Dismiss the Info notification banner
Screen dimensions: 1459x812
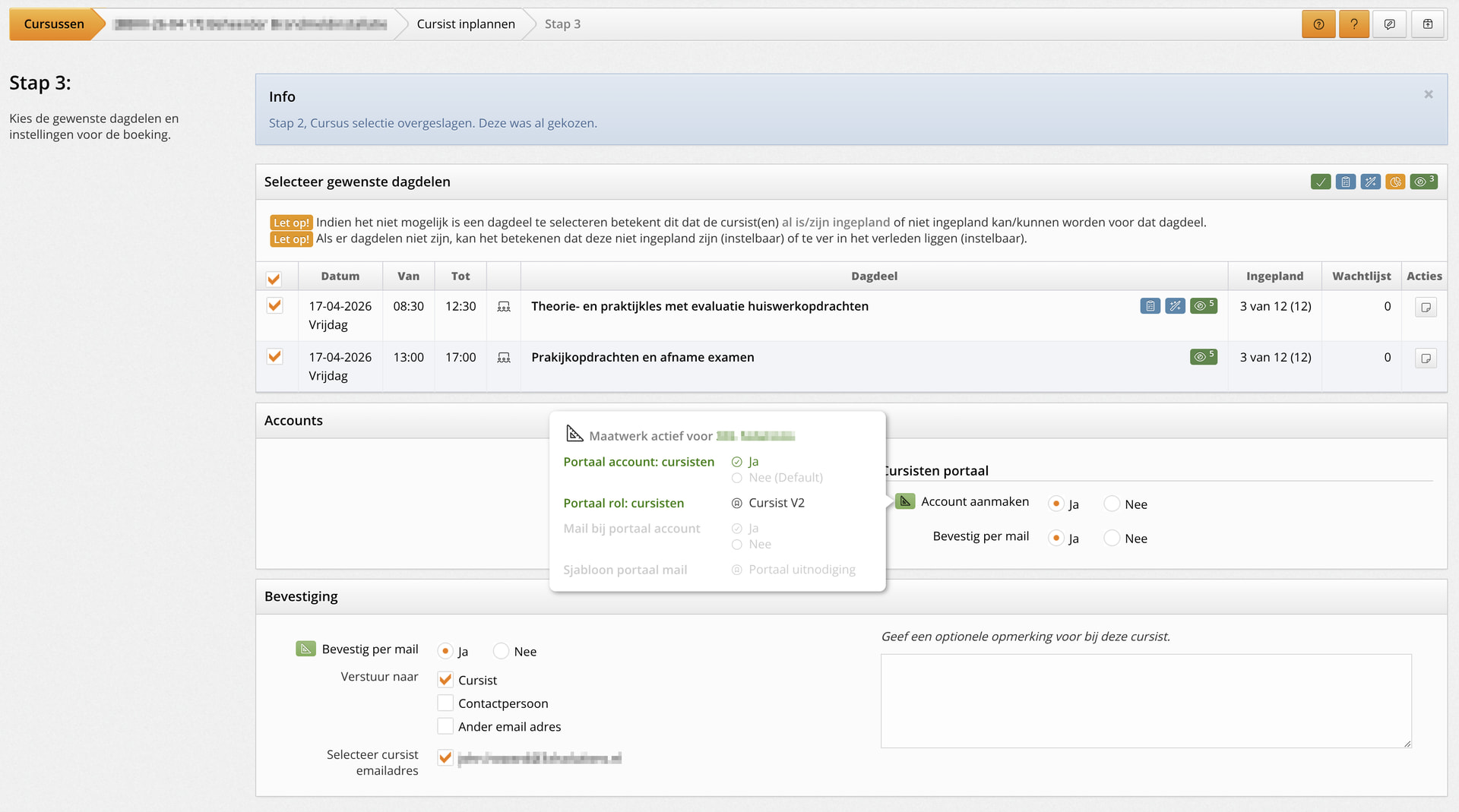[1428, 95]
